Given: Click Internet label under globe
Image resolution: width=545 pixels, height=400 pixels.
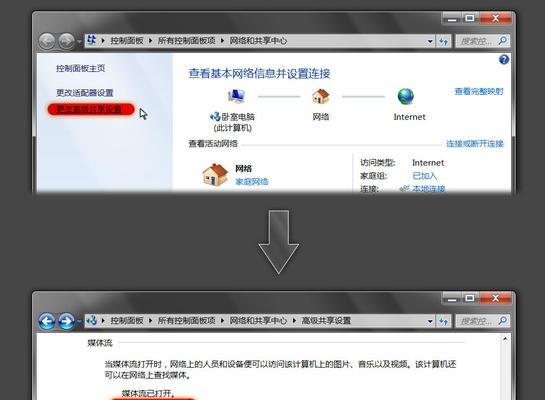Looking at the screenshot, I should click(409, 117).
